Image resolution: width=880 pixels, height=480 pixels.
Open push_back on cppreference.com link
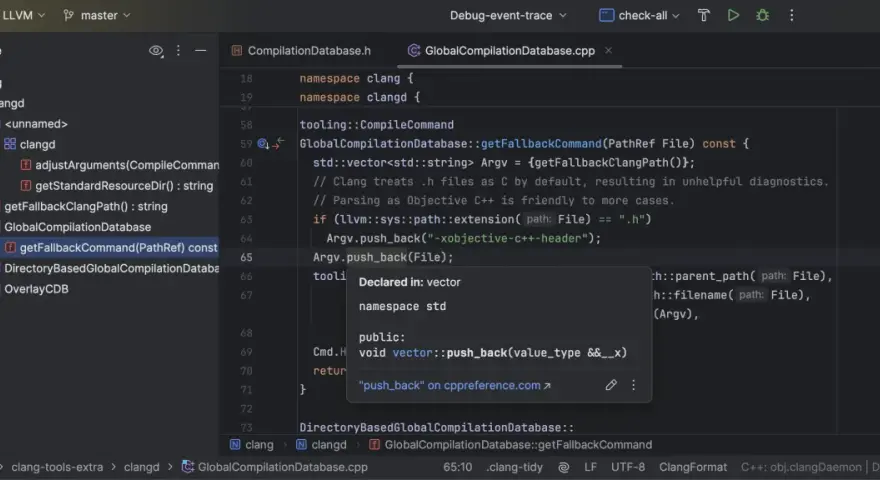coord(455,386)
